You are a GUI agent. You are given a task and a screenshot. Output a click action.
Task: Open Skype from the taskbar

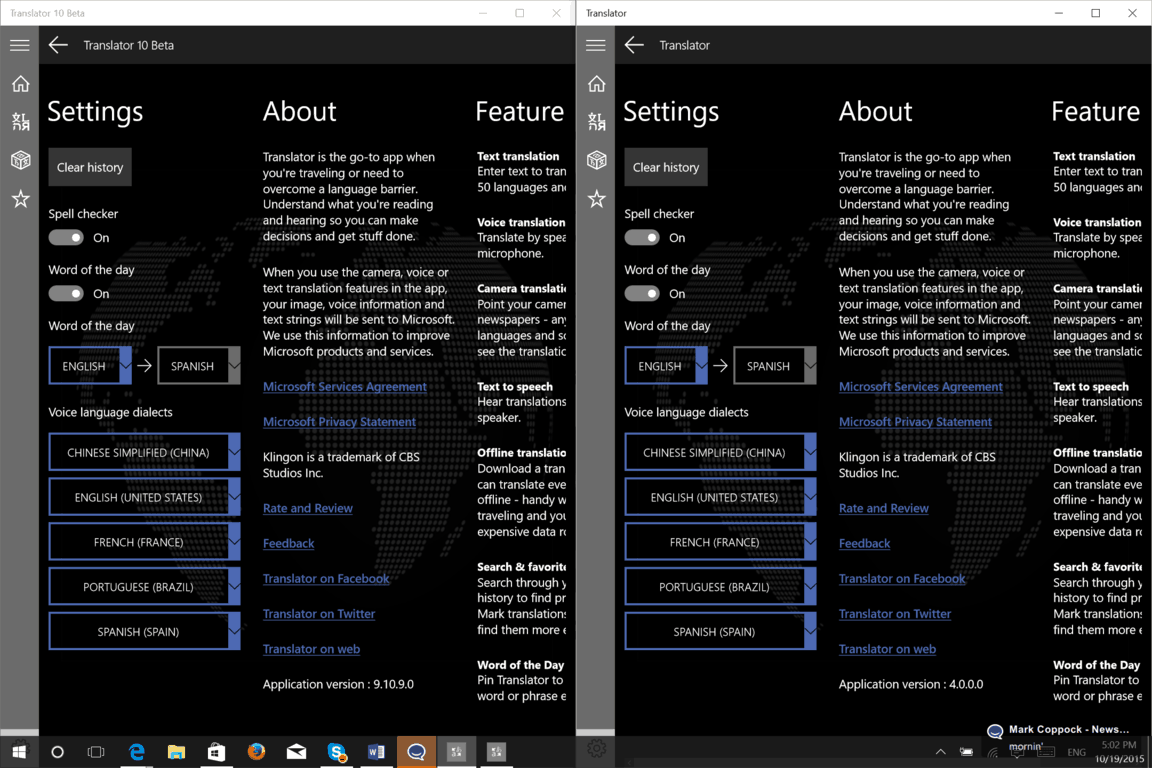(x=336, y=752)
